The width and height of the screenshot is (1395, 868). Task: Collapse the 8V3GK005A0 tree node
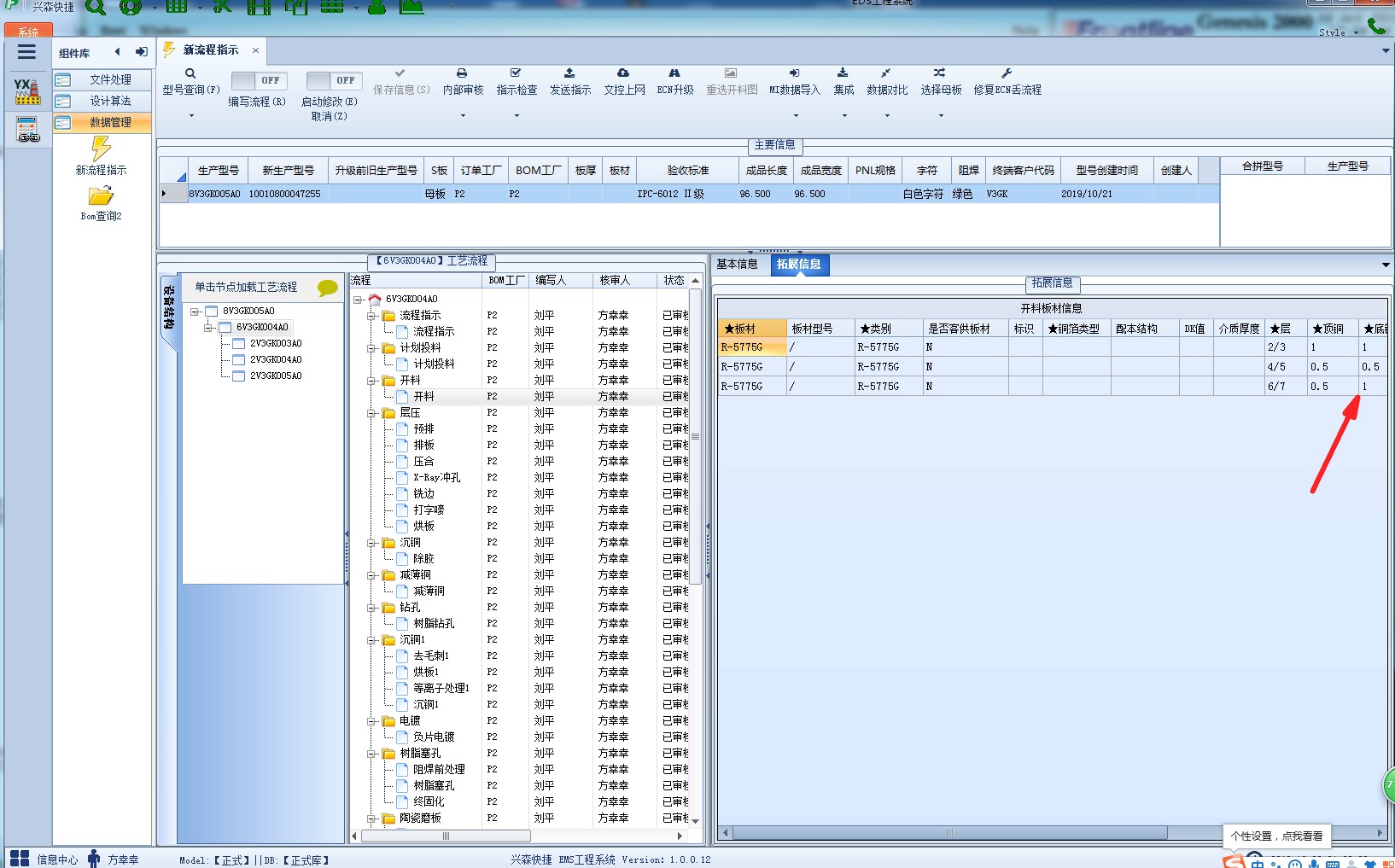point(195,312)
